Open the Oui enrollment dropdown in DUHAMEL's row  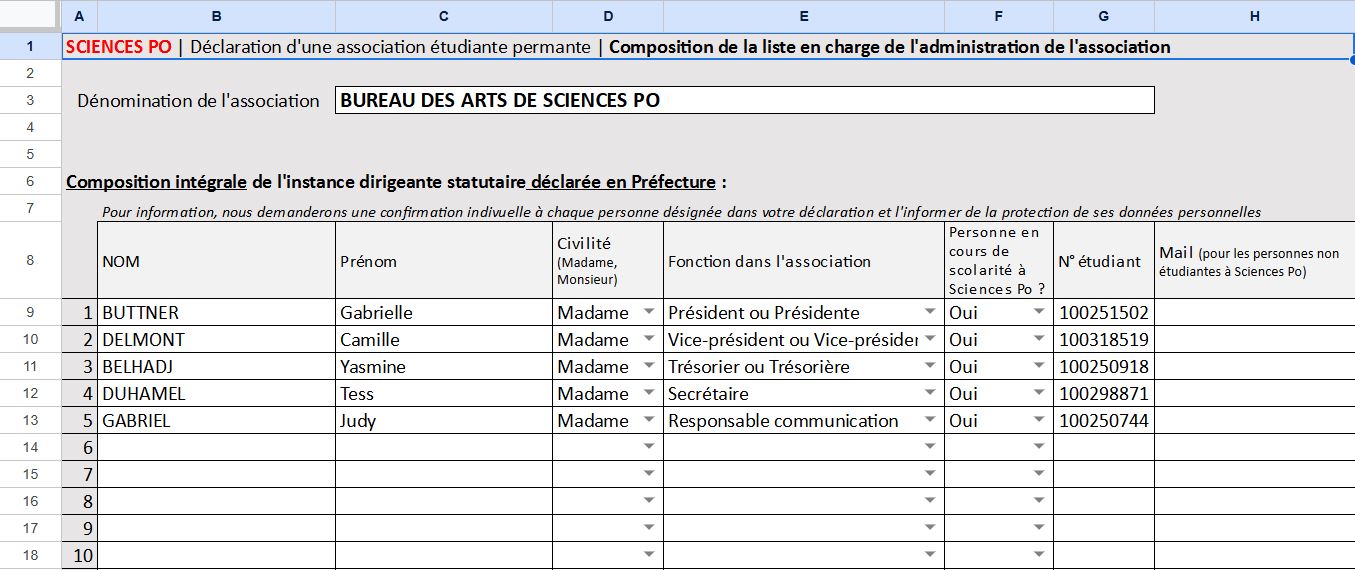[x=1039, y=393]
